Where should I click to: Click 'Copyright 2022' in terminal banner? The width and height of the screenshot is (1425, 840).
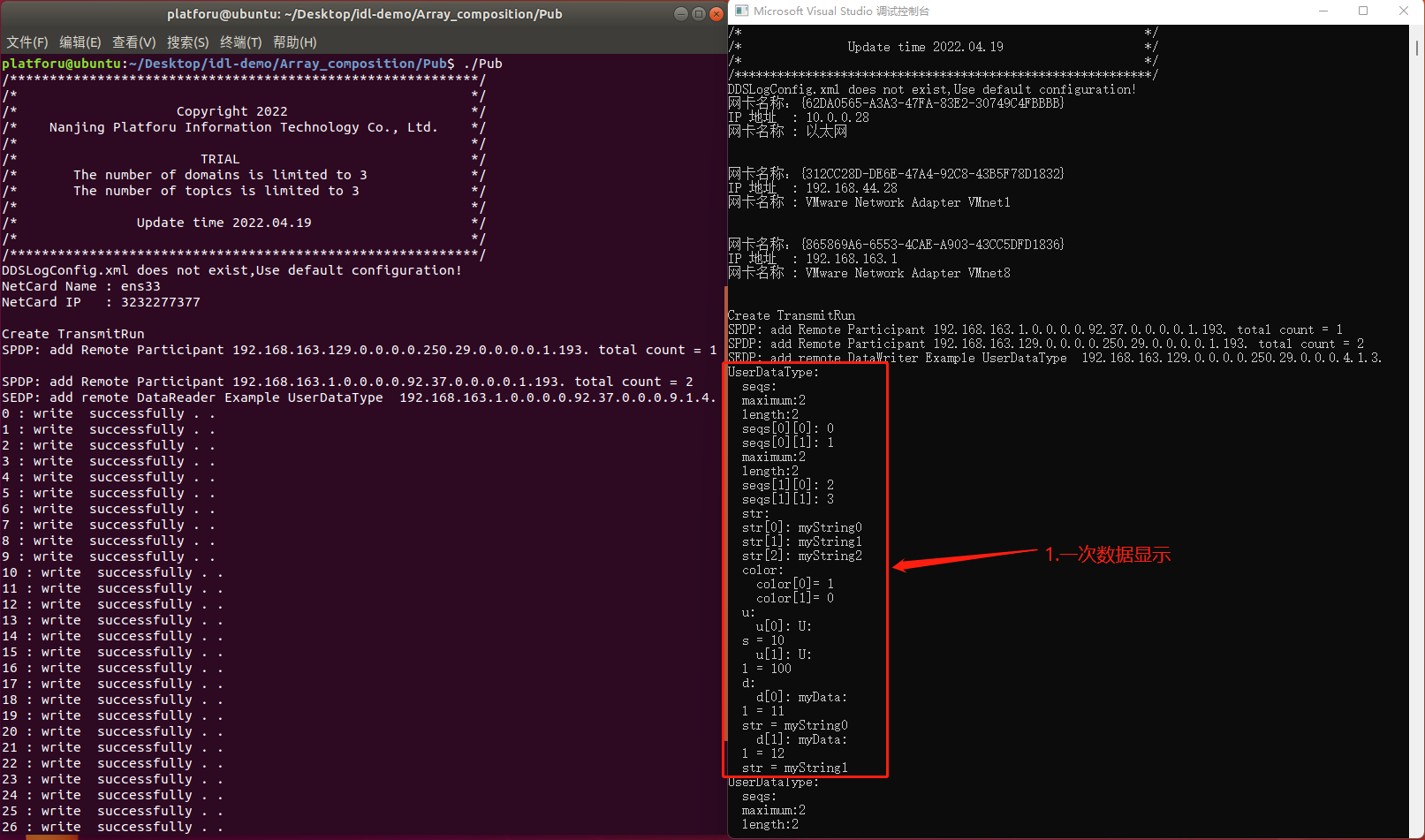(232, 111)
